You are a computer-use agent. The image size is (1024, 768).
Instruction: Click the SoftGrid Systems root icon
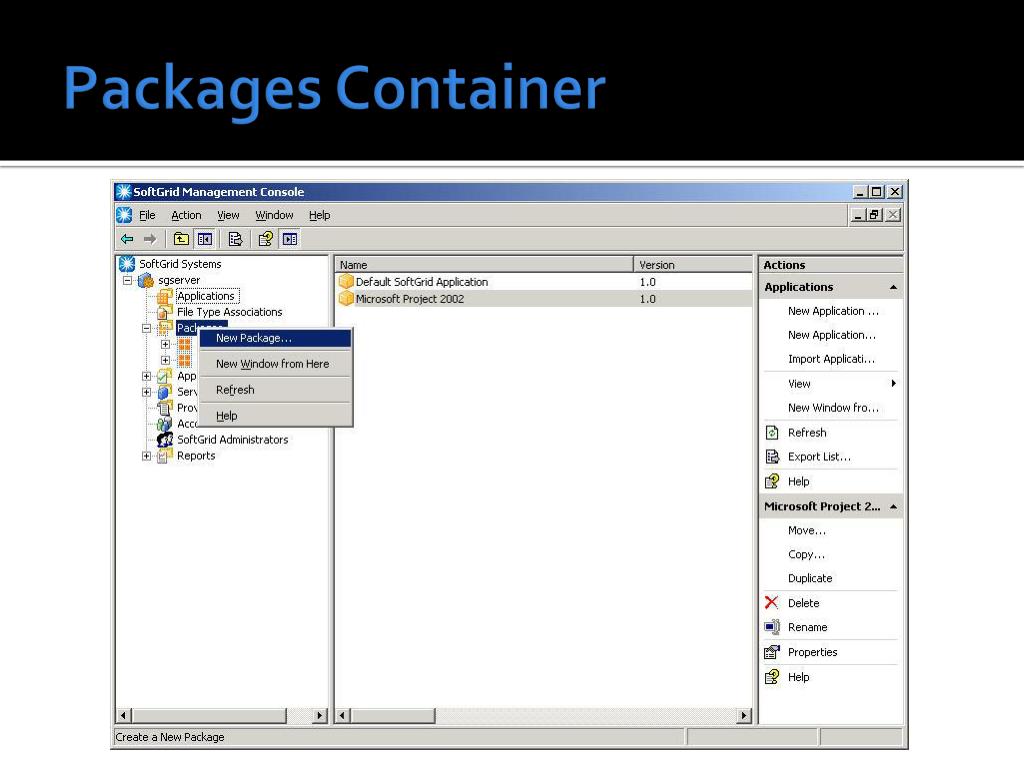[x=127, y=264]
